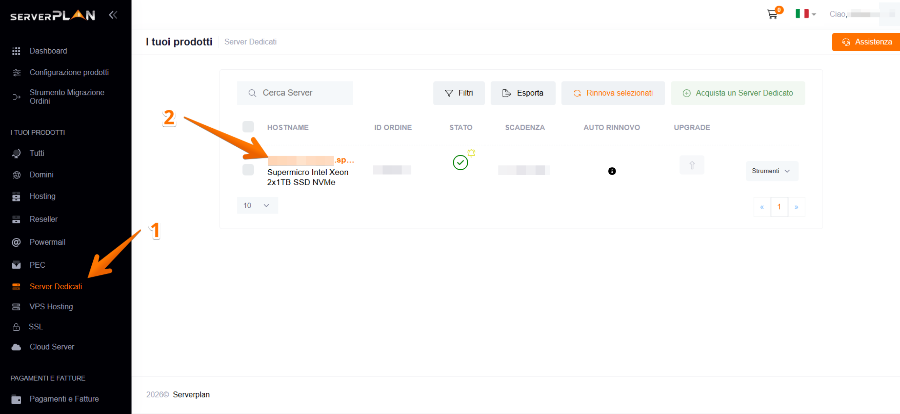Go to Cloud Server section

click(51, 347)
